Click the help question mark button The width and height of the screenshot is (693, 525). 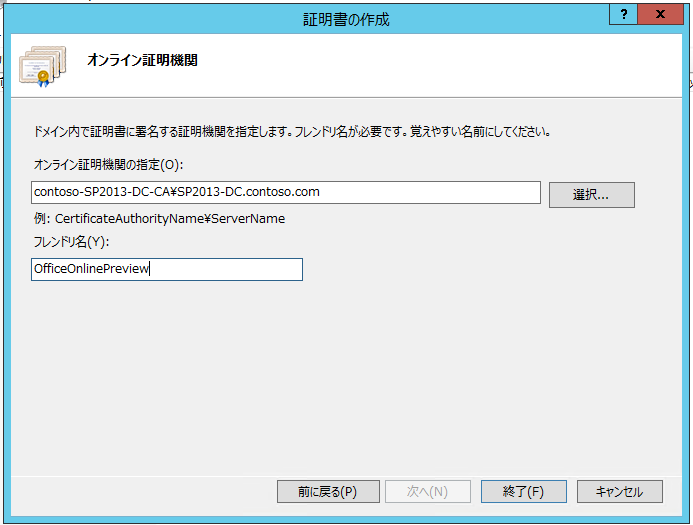[x=624, y=16]
